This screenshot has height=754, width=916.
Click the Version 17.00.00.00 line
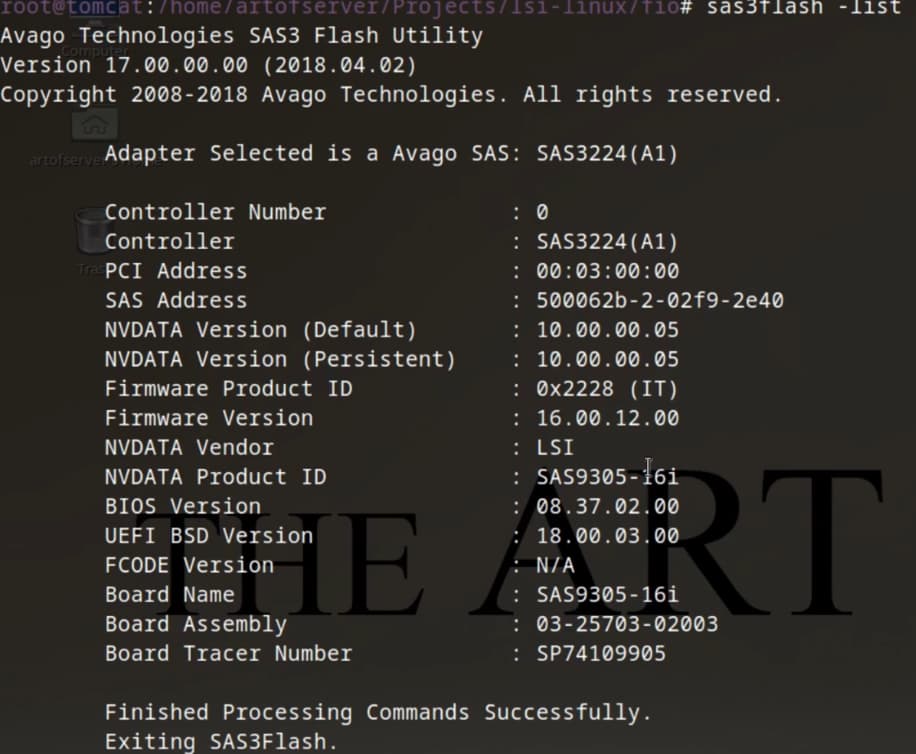208,66
